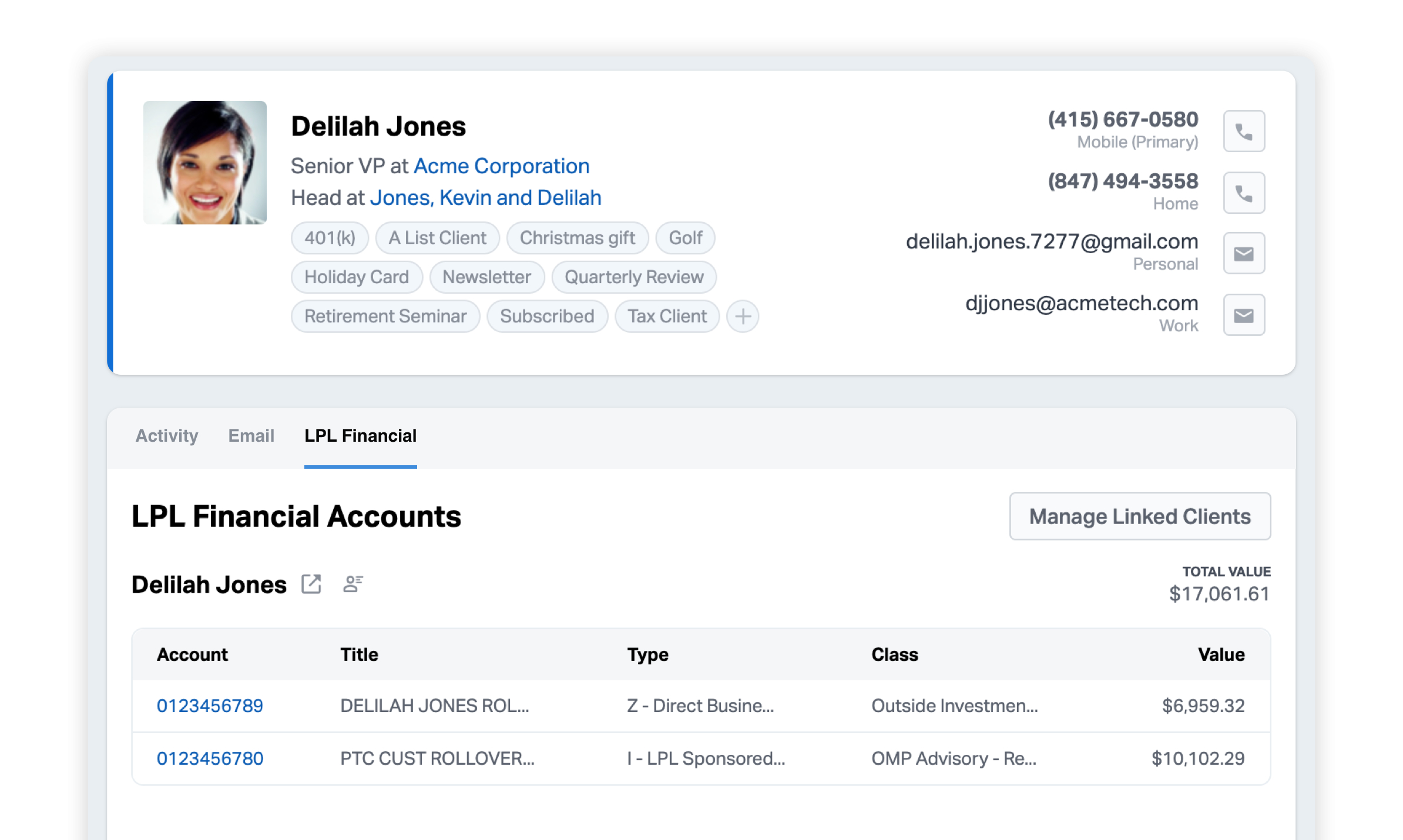Switch to the Email tab
Screen dimensions: 1403x840
tap(251, 435)
